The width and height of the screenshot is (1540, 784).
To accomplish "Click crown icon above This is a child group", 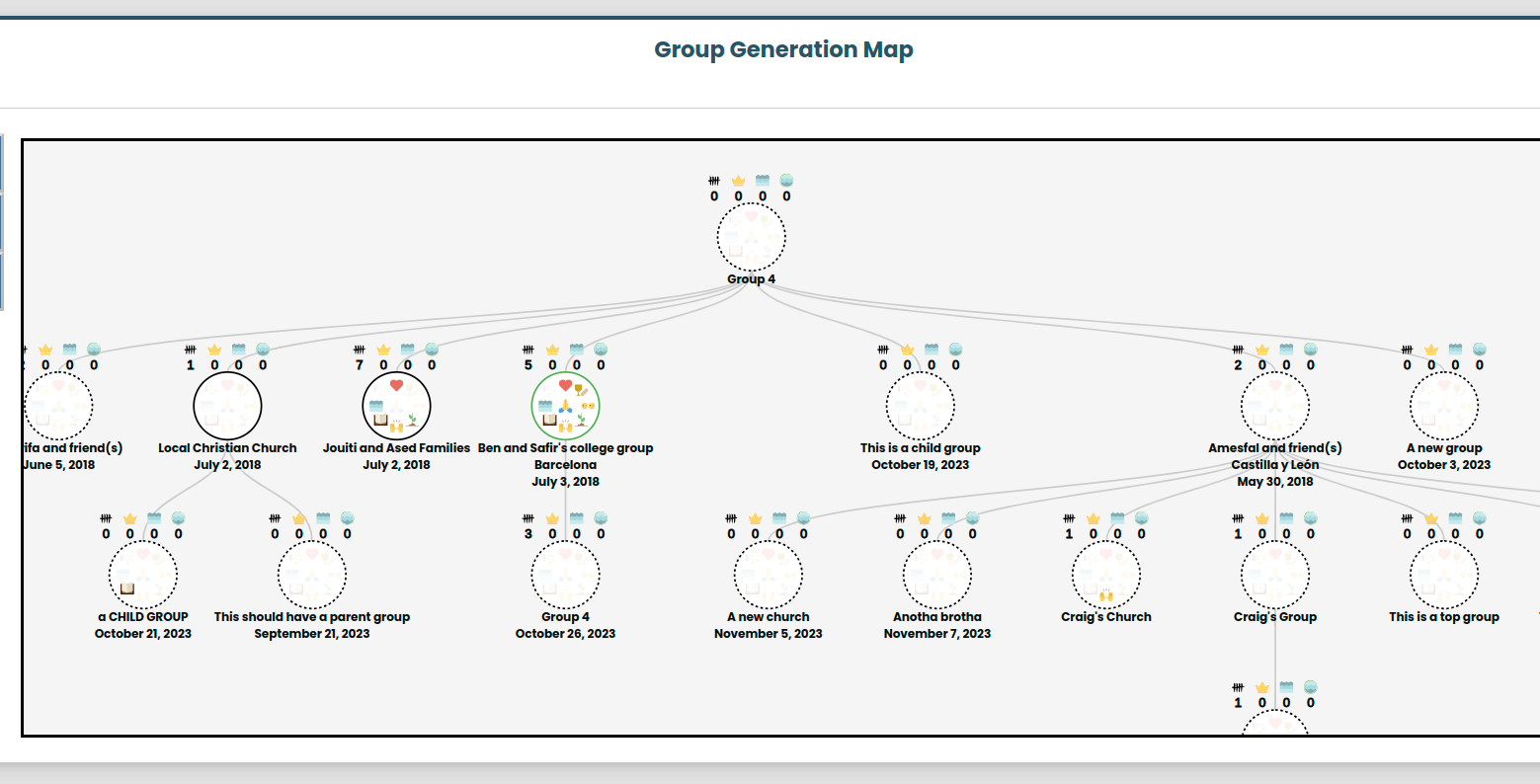I will 907,350.
